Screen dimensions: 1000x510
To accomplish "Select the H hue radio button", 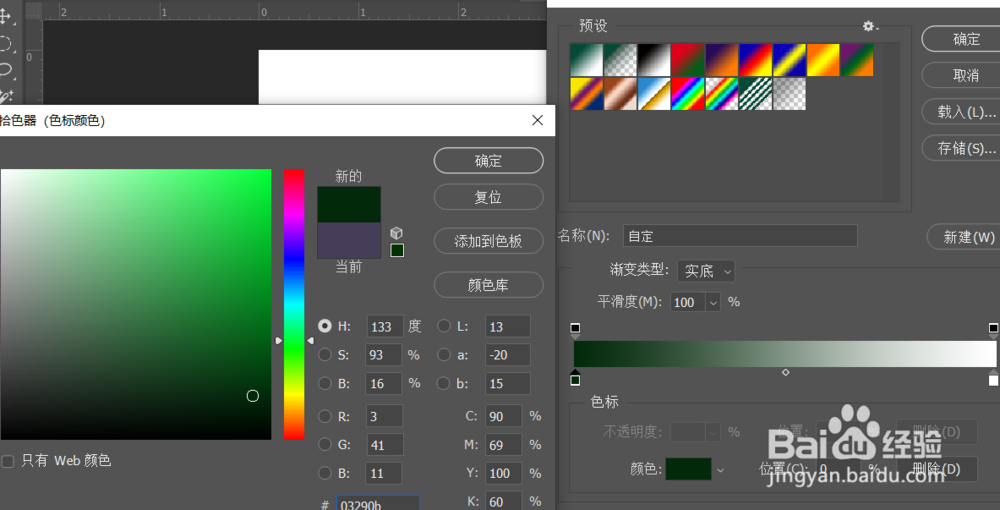I will coord(325,326).
